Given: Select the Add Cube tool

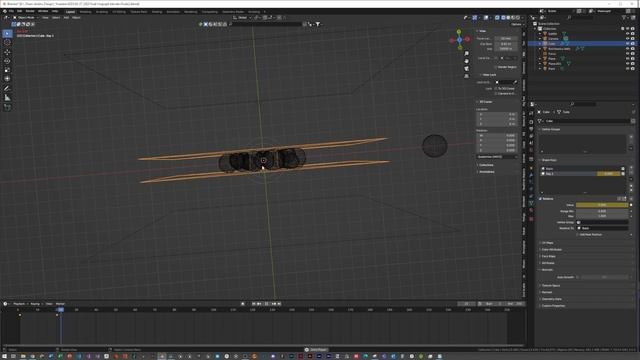Looking at the screenshot, I should [x=7, y=107].
